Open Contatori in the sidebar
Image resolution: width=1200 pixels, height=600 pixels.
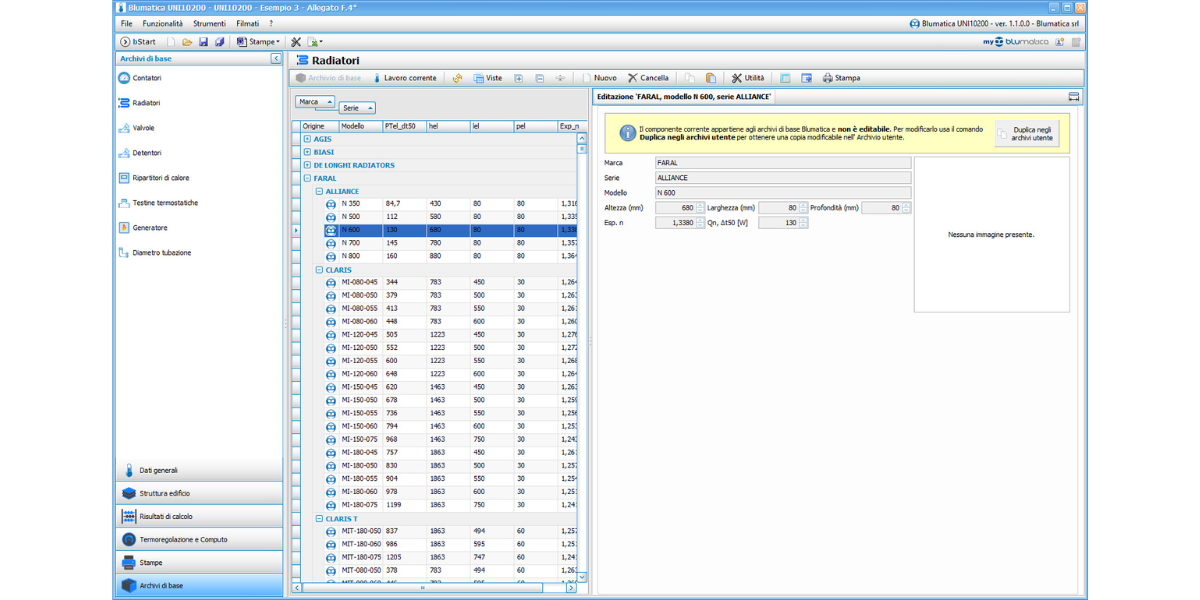(146, 78)
